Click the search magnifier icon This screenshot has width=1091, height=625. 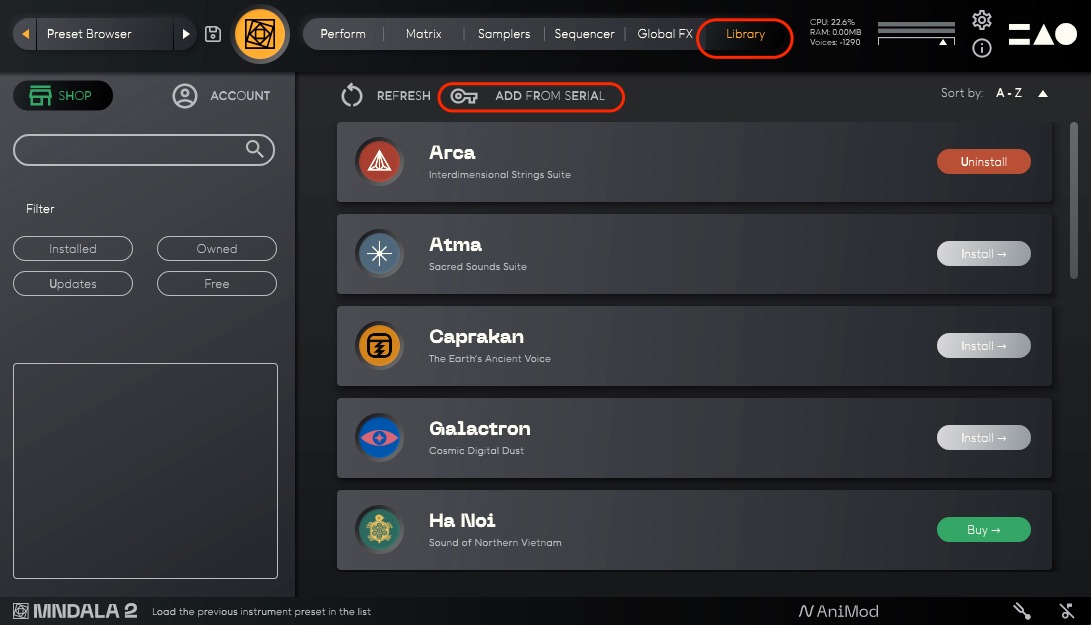click(255, 148)
